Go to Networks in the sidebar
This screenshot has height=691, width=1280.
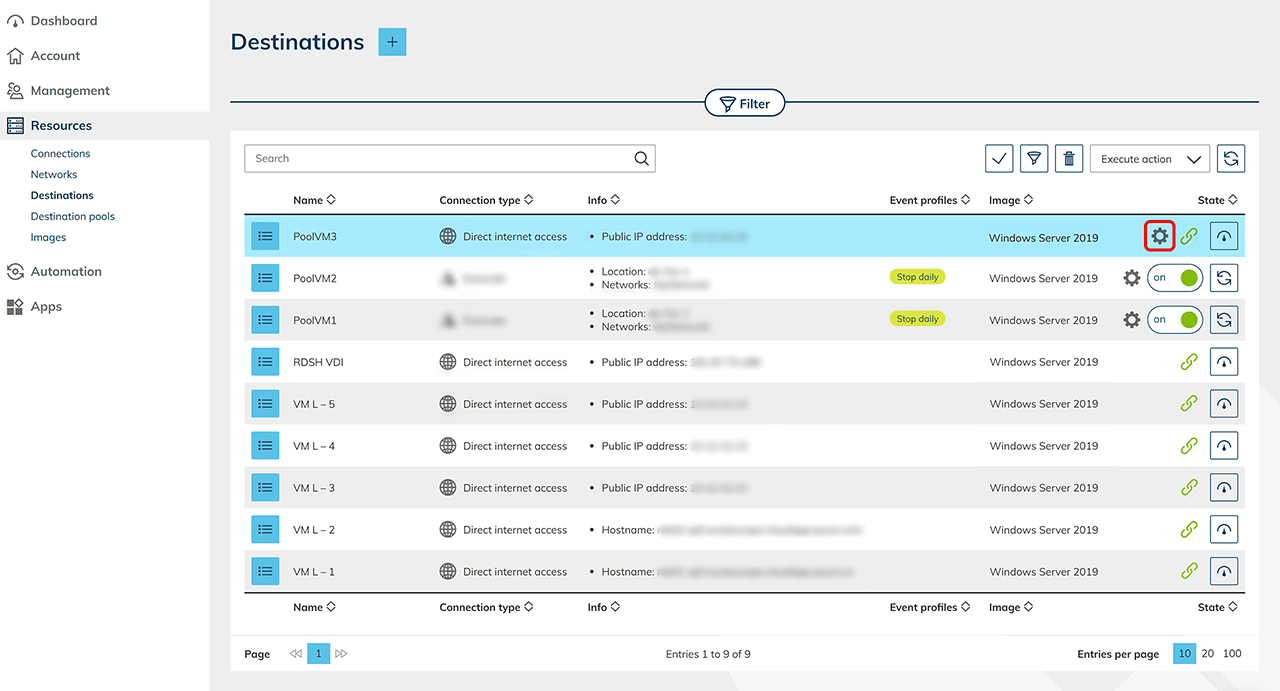pyautogui.click(x=54, y=174)
